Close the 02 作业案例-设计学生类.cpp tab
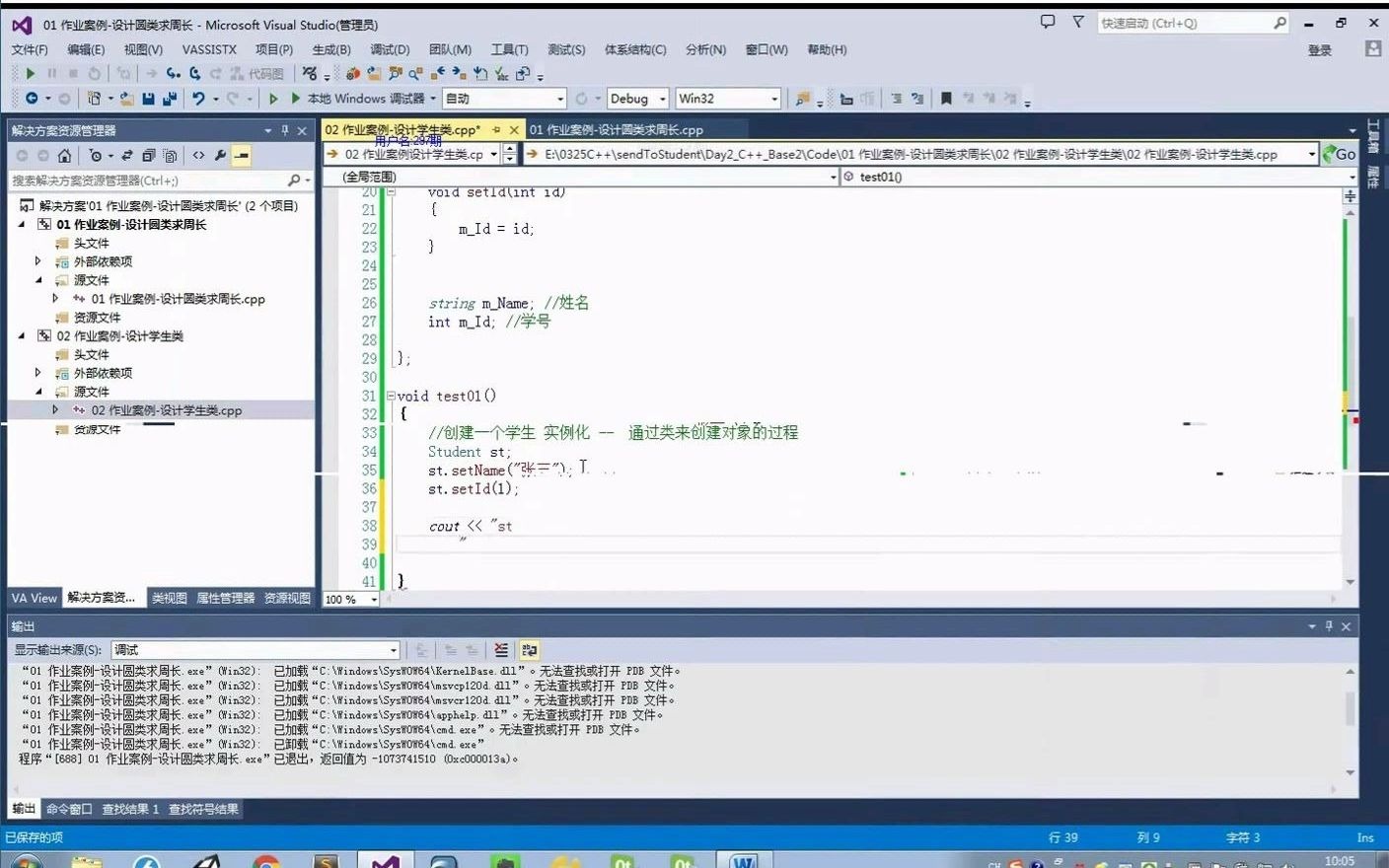The image size is (1389, 868). click(514, 129)
